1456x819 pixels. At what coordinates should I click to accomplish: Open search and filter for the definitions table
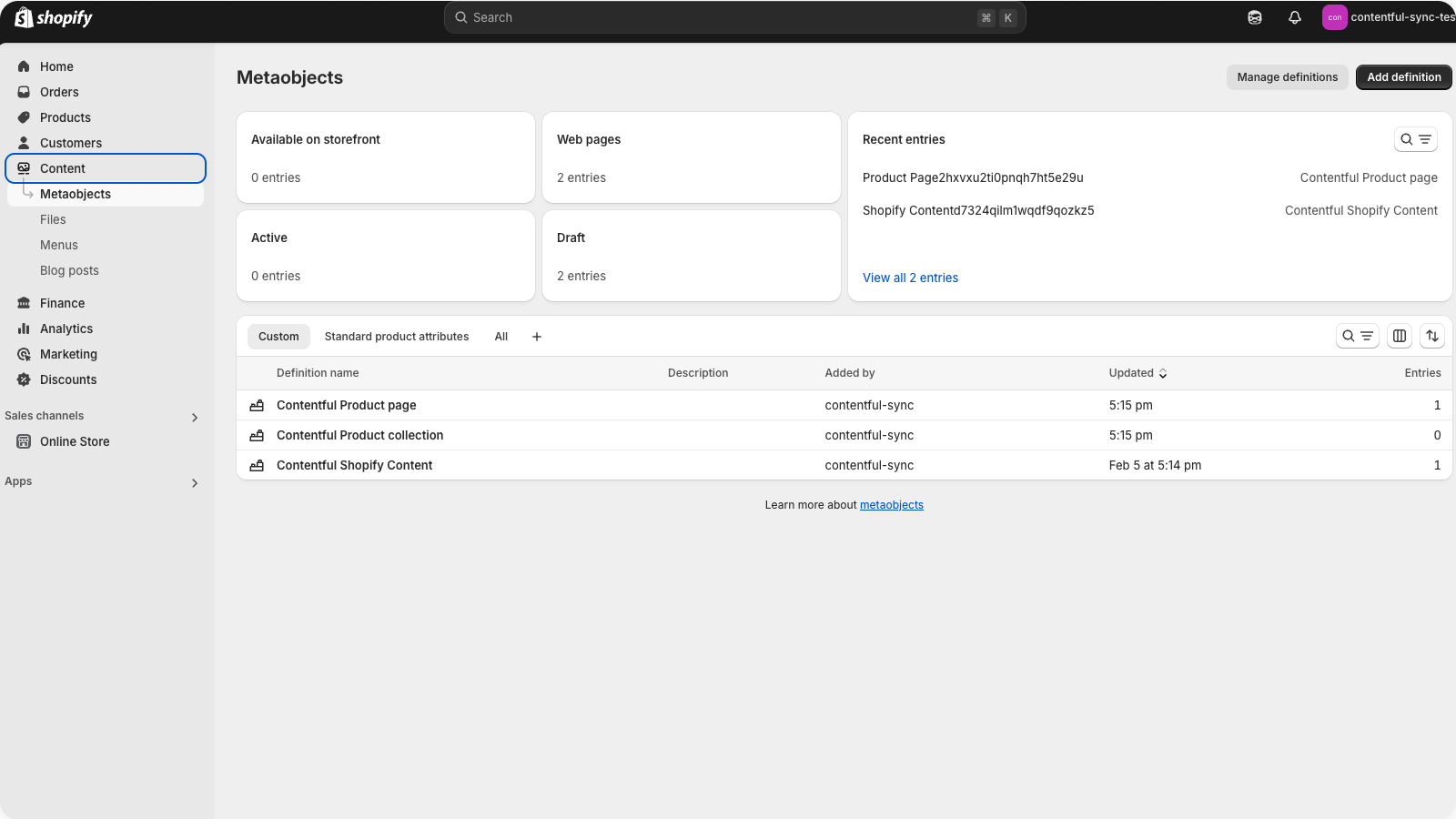pos(1358,336)
